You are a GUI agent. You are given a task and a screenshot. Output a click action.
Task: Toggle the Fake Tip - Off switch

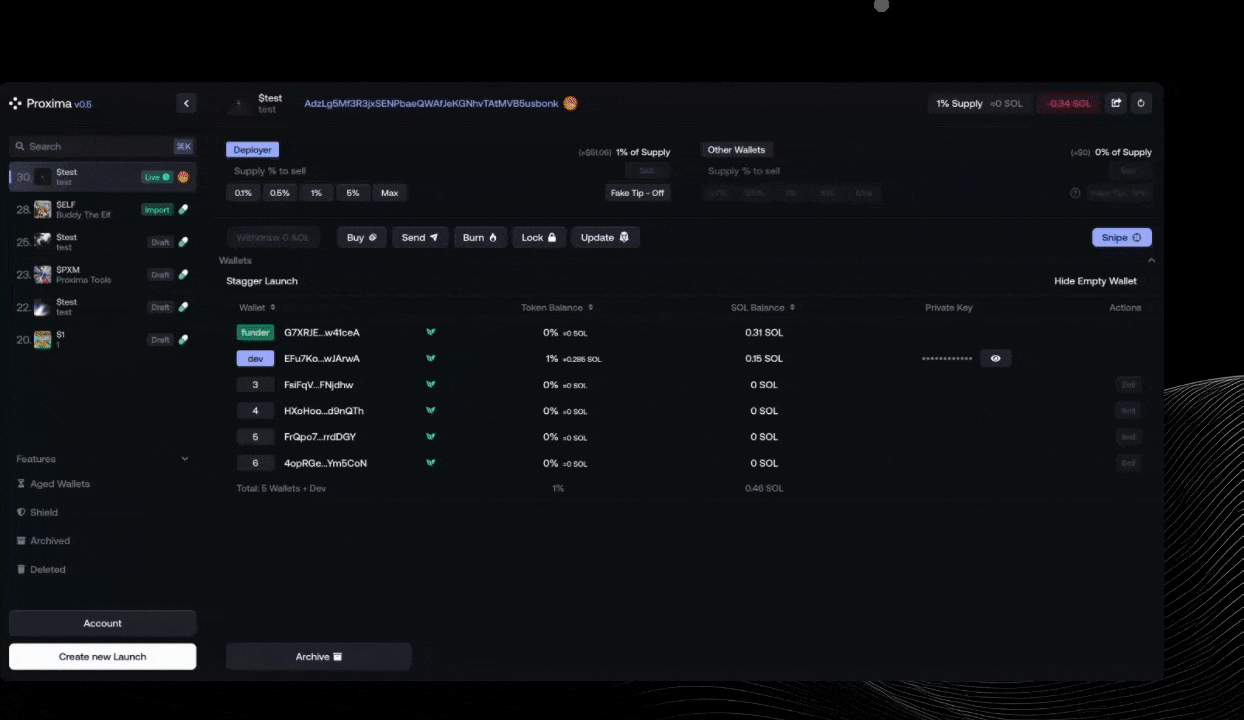(637, 193)
